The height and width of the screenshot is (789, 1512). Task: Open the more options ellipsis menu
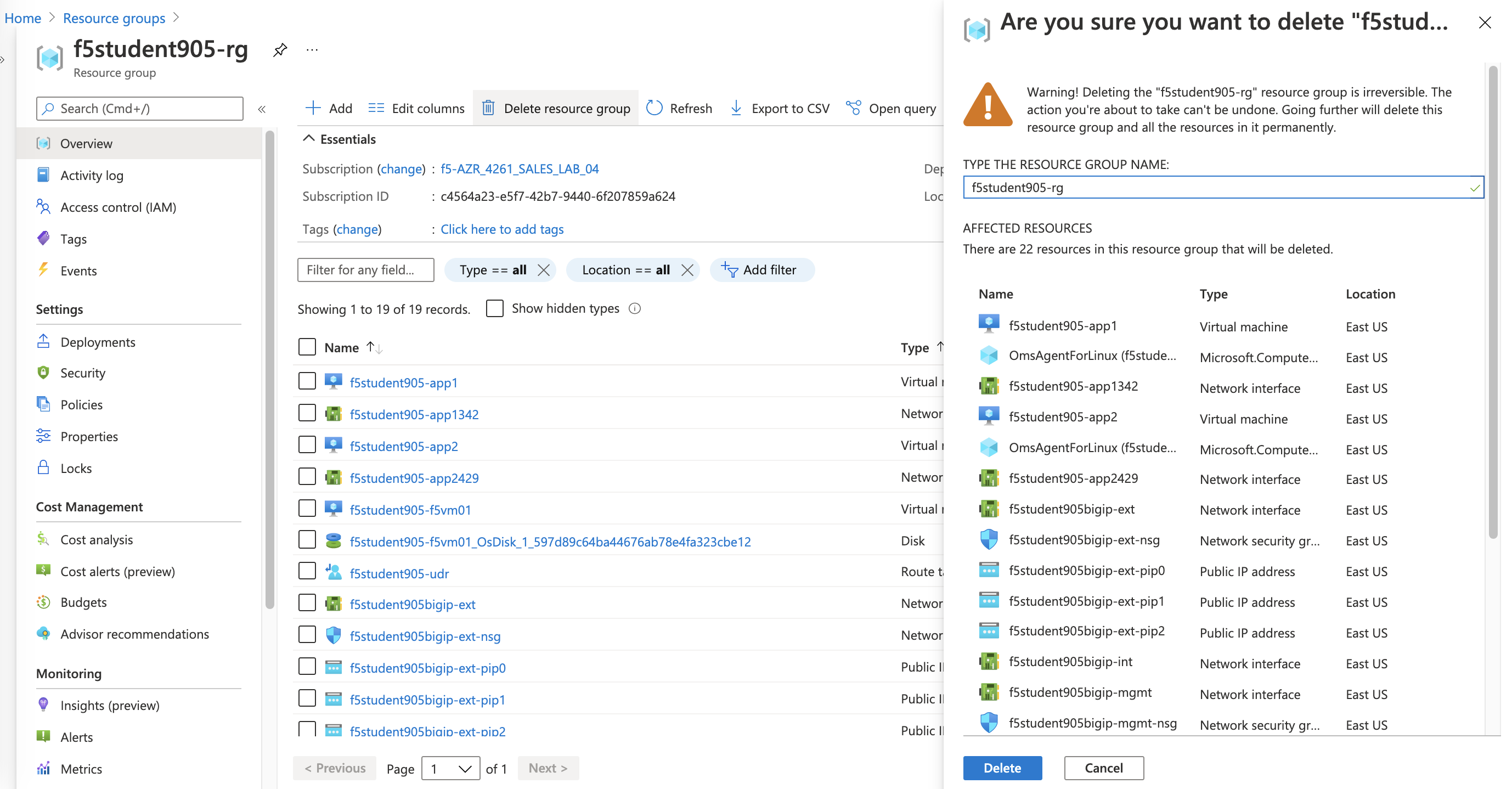pyautogui.click(x=312, y=50)
